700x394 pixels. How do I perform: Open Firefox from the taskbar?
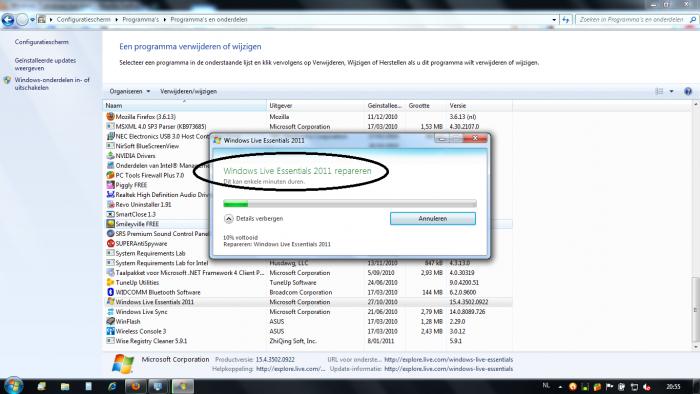coord(135,386)
